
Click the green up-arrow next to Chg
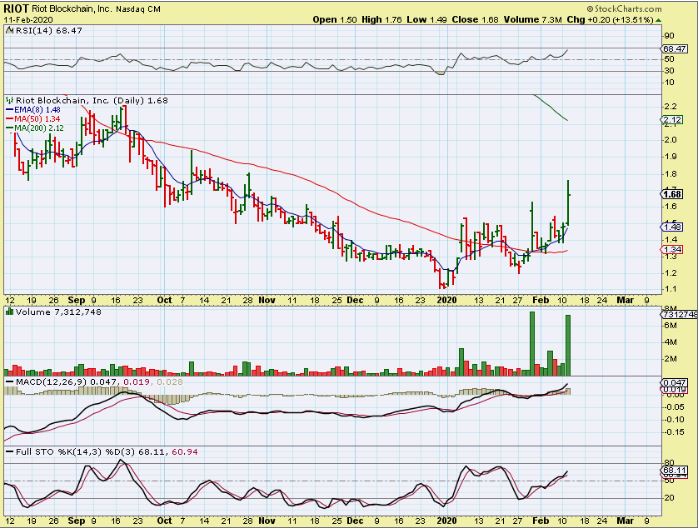pyautogui.click(x=658, y=20)
